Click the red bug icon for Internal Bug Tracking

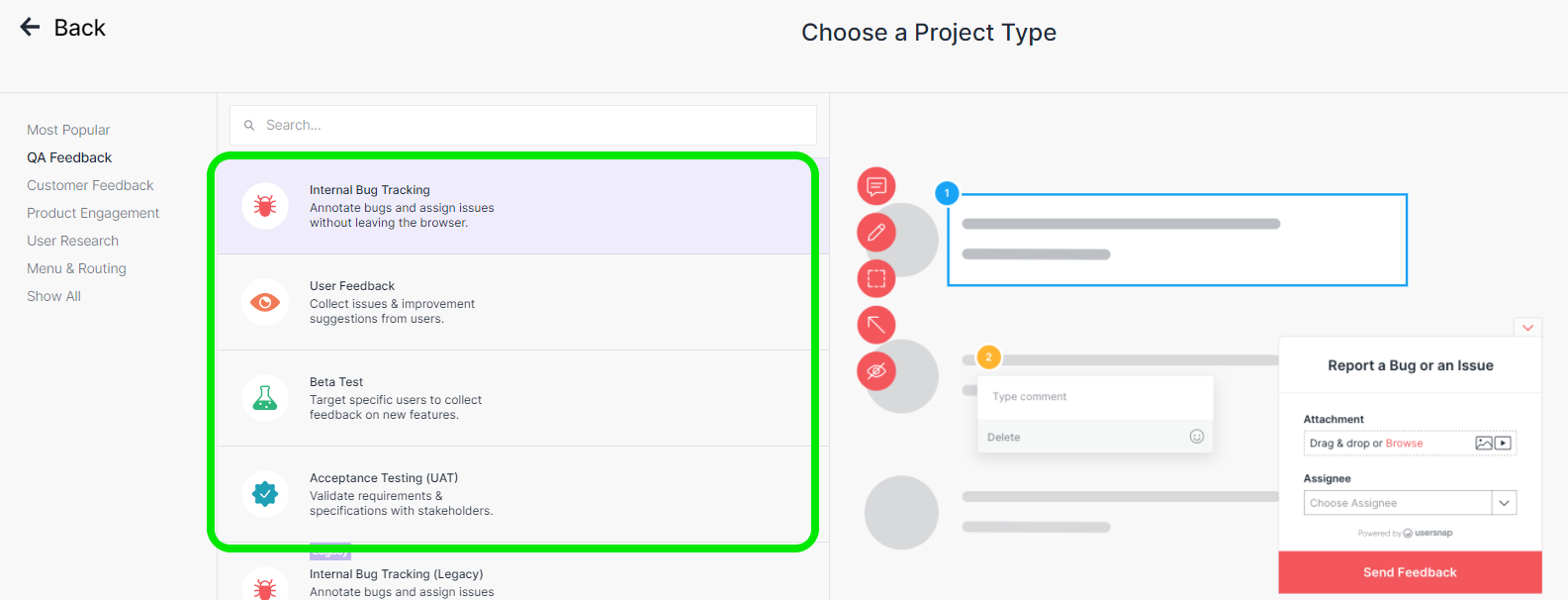265,206
